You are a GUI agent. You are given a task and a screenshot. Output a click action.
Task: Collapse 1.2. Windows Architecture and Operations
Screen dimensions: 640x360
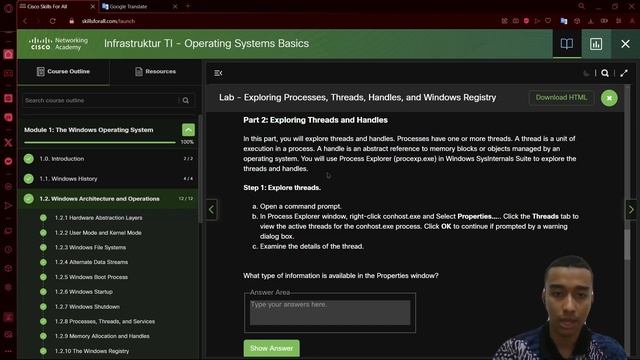coord(108,199)
